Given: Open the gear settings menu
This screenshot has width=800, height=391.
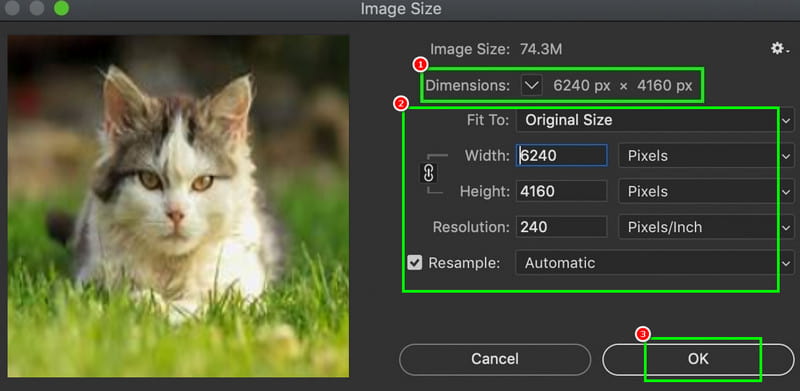Looking at the screenshot, I should click(x=780, y=49).
